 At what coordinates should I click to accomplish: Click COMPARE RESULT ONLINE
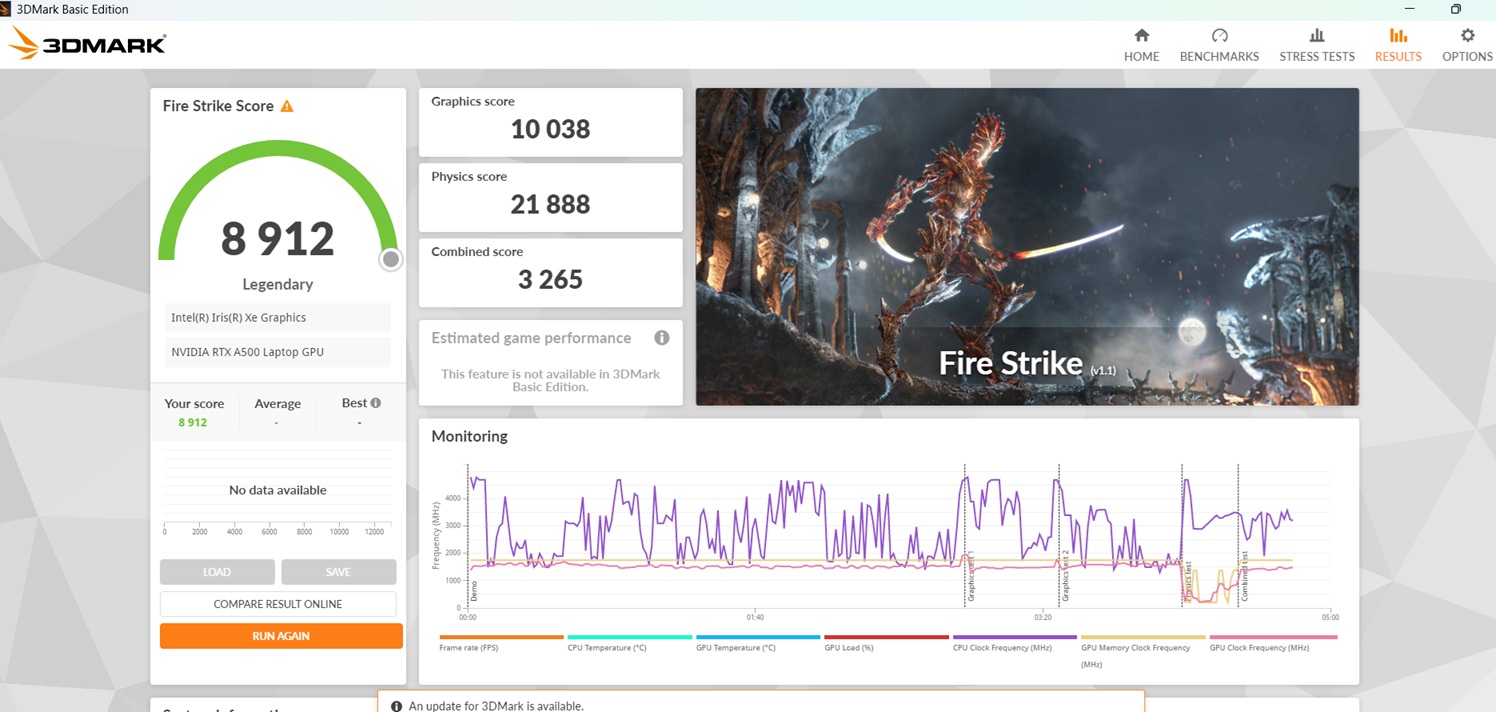pos(278,604)
